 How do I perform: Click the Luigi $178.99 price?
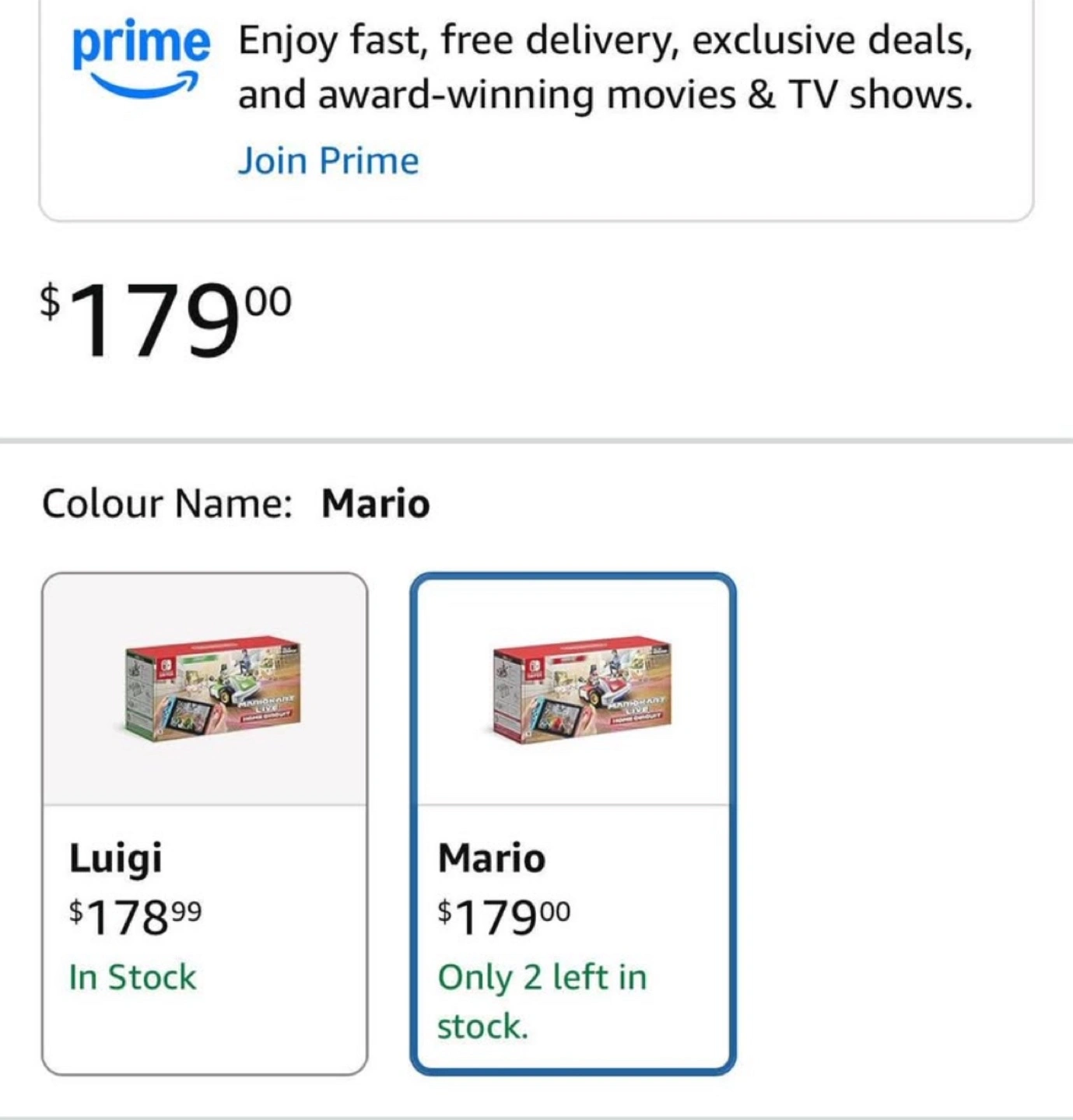tap(135, 915)
